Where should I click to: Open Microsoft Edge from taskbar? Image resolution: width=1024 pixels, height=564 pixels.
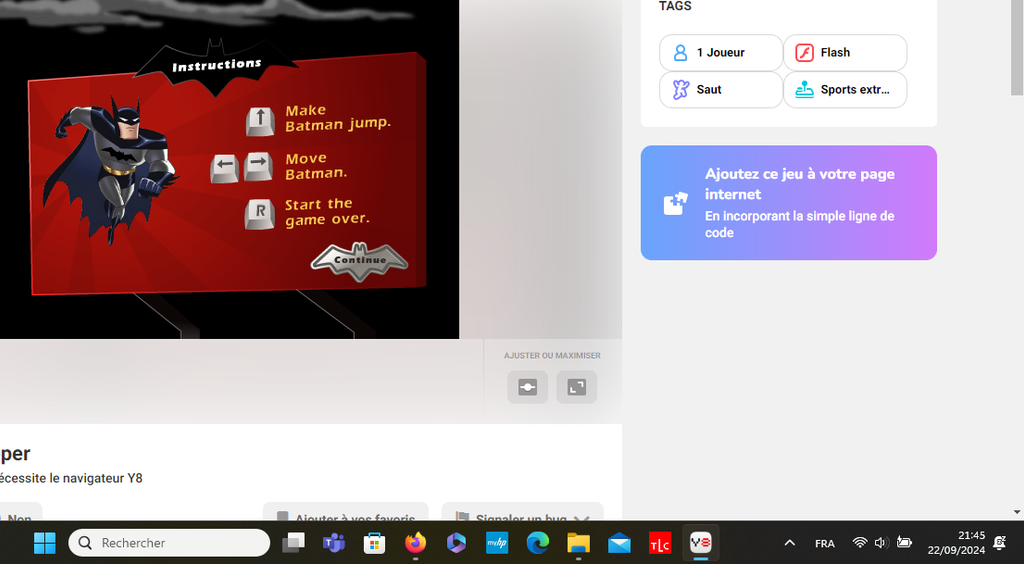[537, 542]
